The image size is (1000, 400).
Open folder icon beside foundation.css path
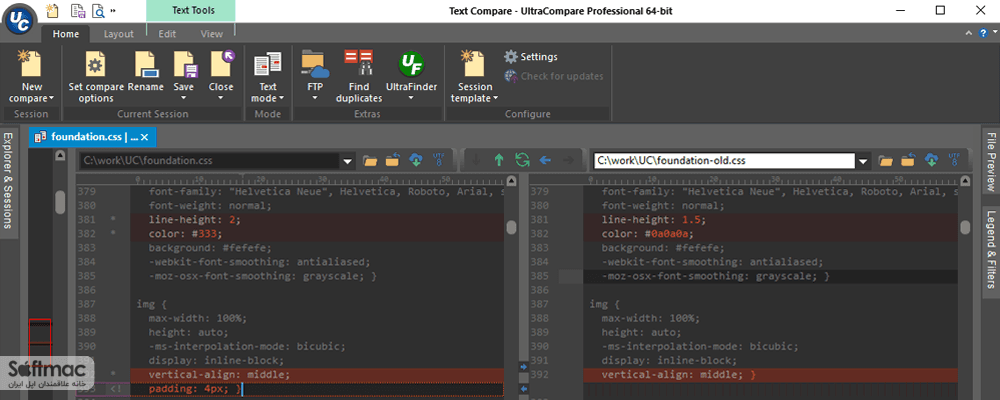coord(370,161)
